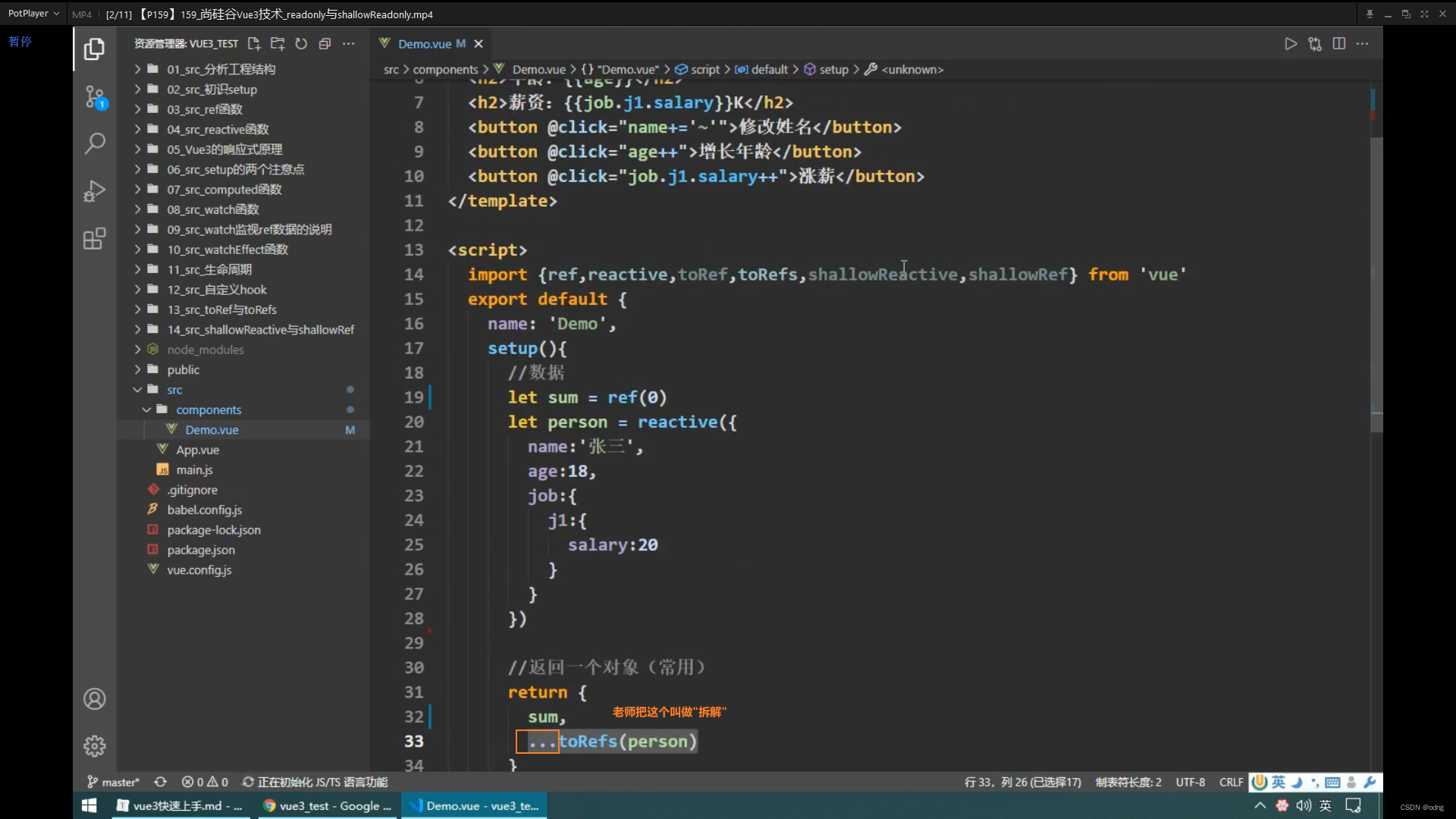This screenshot has height=819, width=1456.
Task: Click components breadcrumb segment
Action: tap(445, 69)
